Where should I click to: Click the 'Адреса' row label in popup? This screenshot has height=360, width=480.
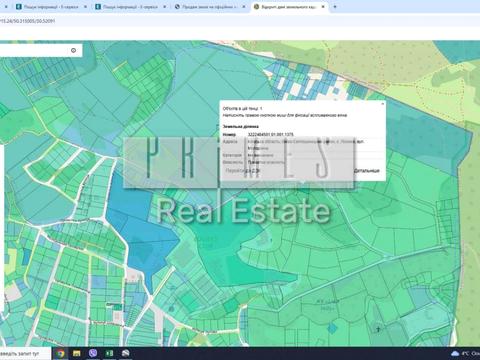[230, 141]
